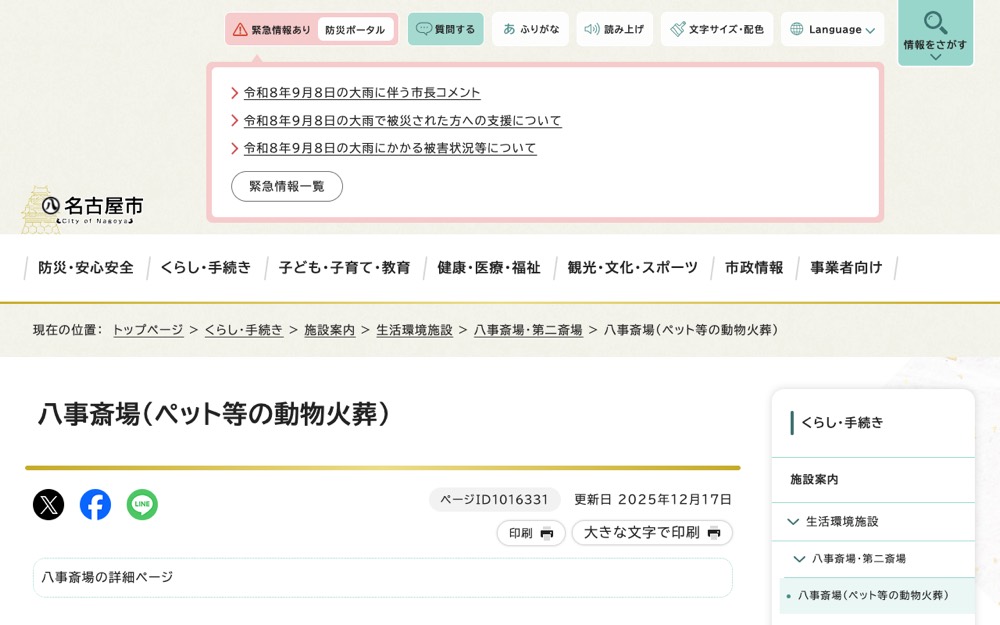The width and height of the screenshot is (1000, 625).
Task: Open the 情報をさがす search panel
Action: (935, 33)
